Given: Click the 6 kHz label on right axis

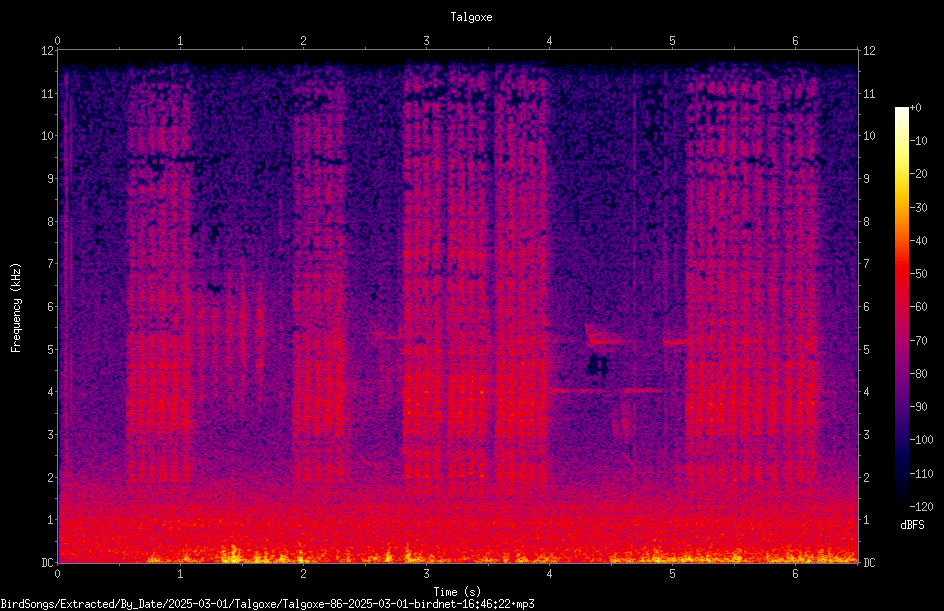Looking at the screenshot, I should click(x=866, y=307).
